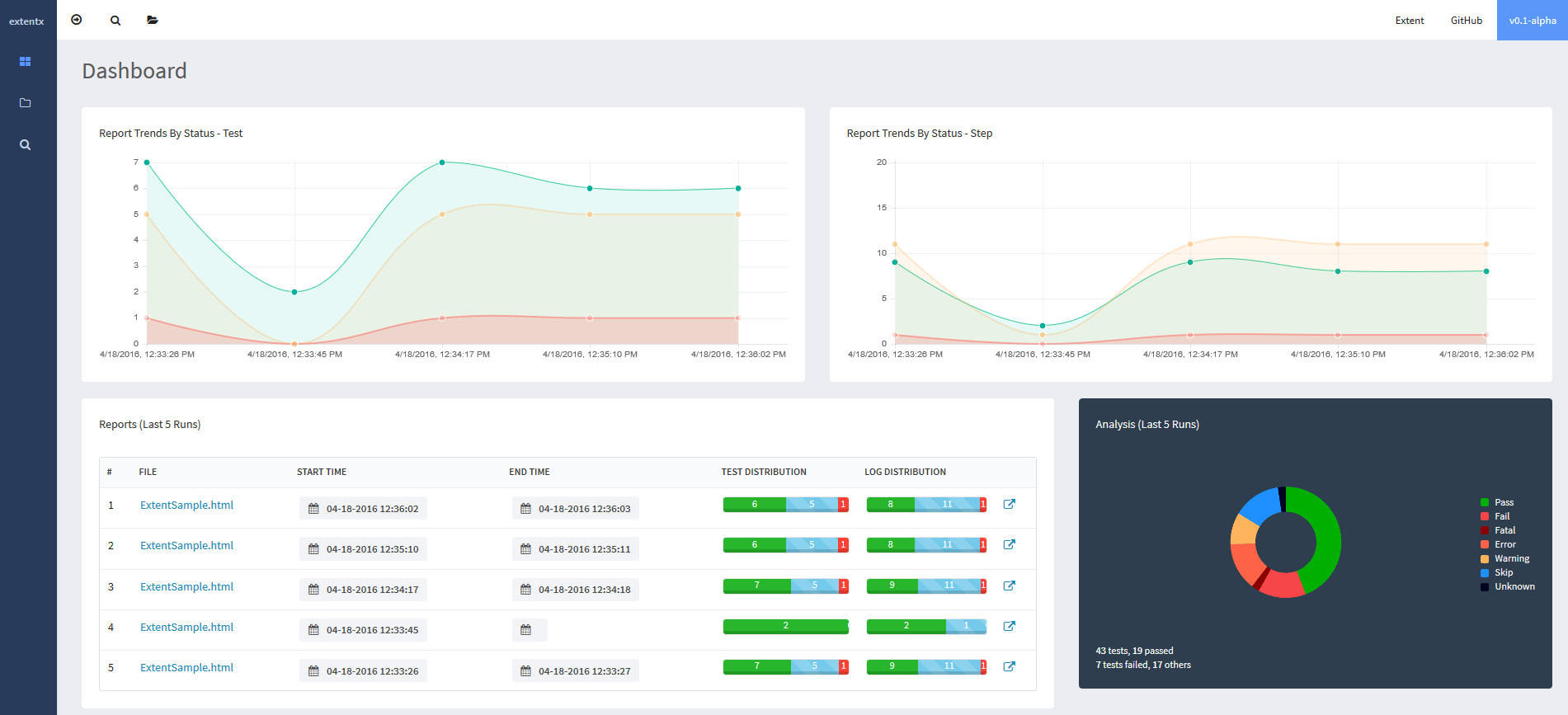1568x715 pixels.
Task: Open ExtentSample.html link in row 2
Action: (x=186, y=546)
